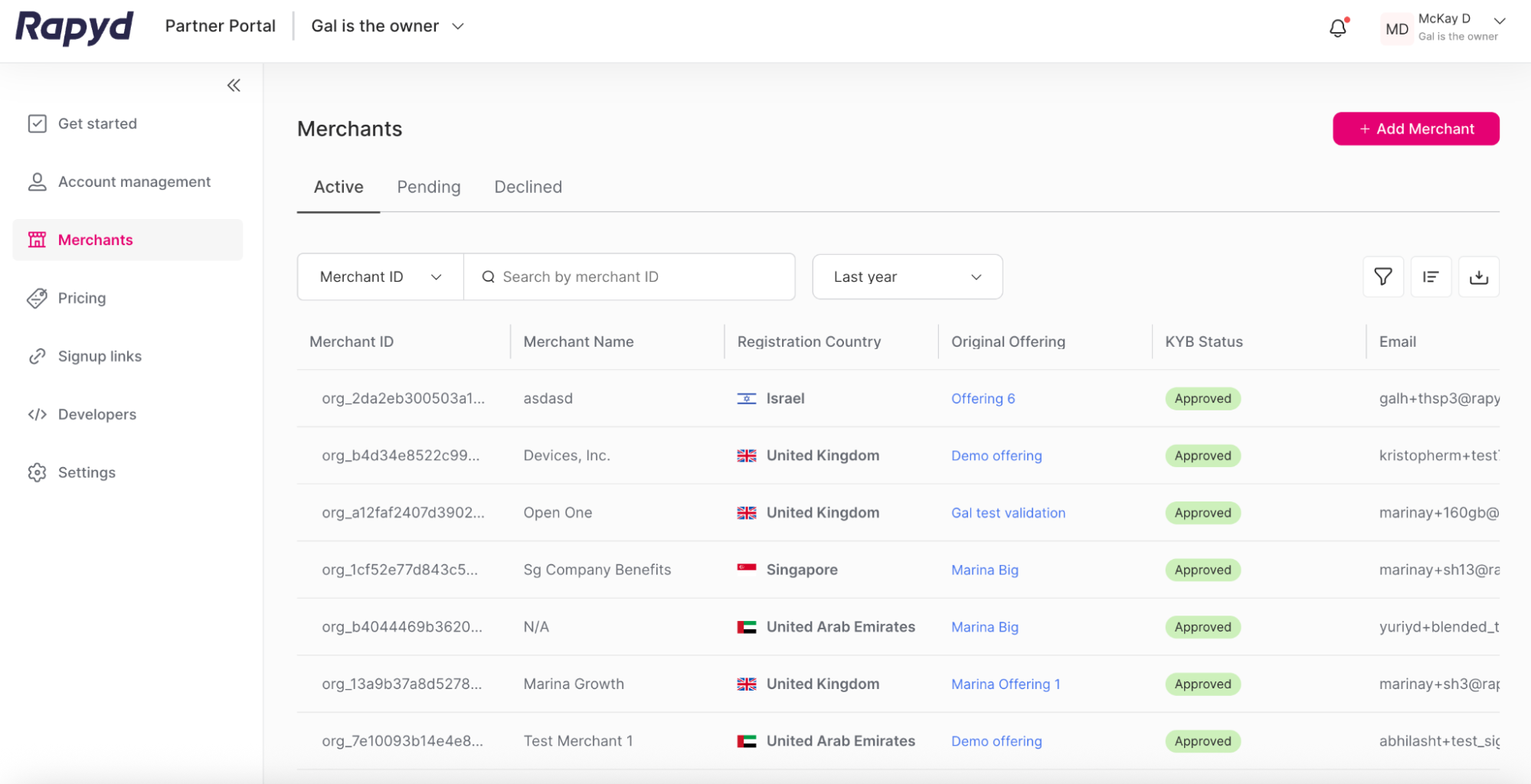The image size is (1531, 784).
Task: Open Developers via the code brackets icon
Action: pyautogui.click(x=37, y=414)
